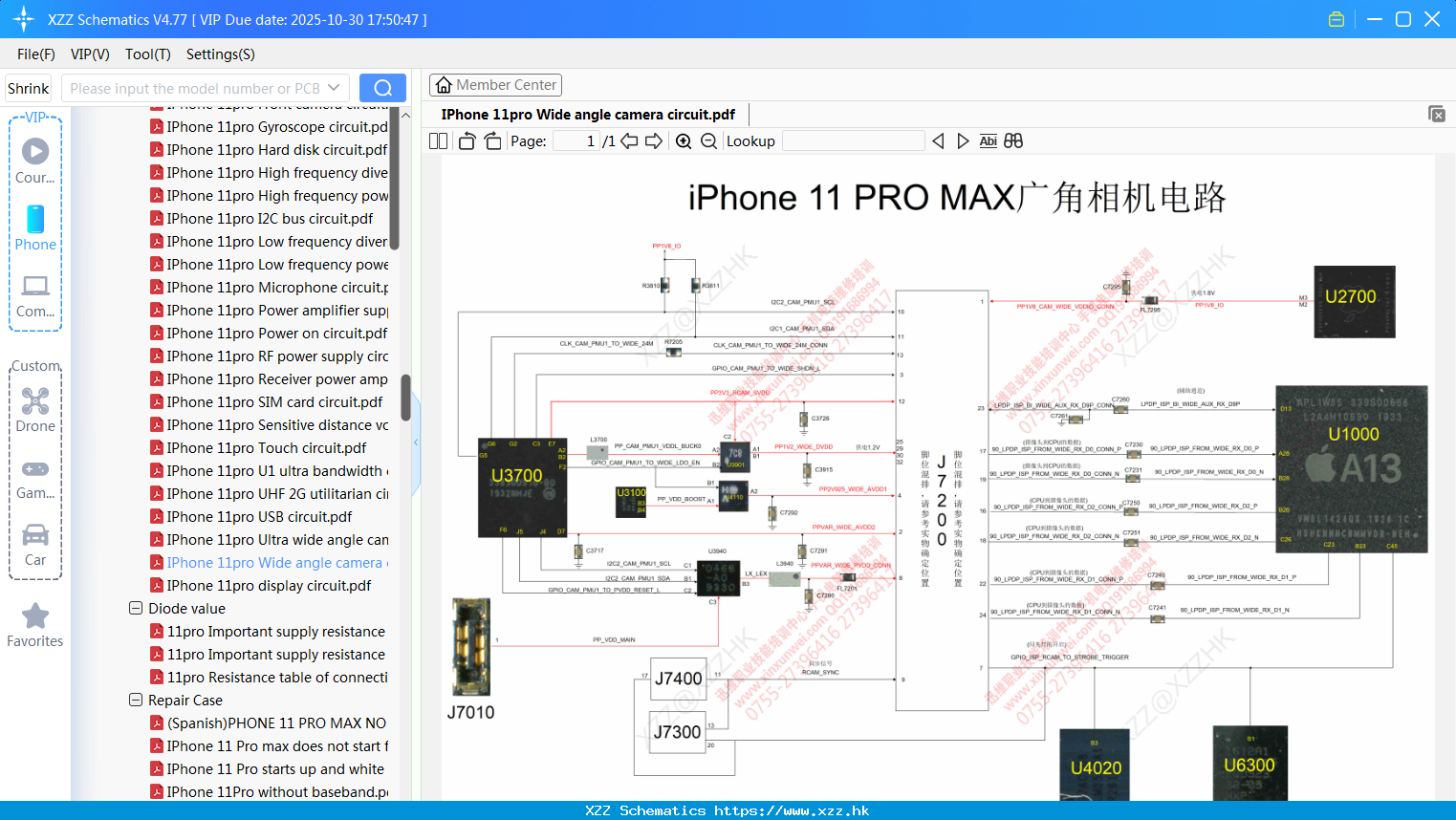This screenshot has width=1456, height=820.
Task: Zoom out of the schematic
Action: pos(708,141)
